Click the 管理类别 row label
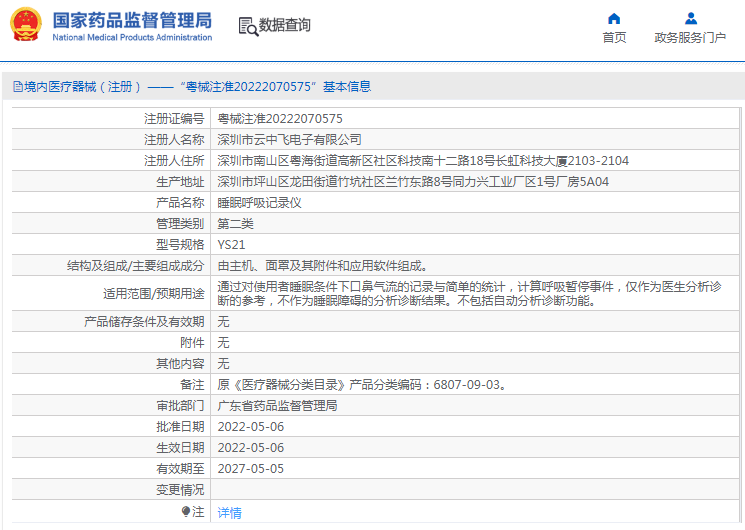 point(180,223)
